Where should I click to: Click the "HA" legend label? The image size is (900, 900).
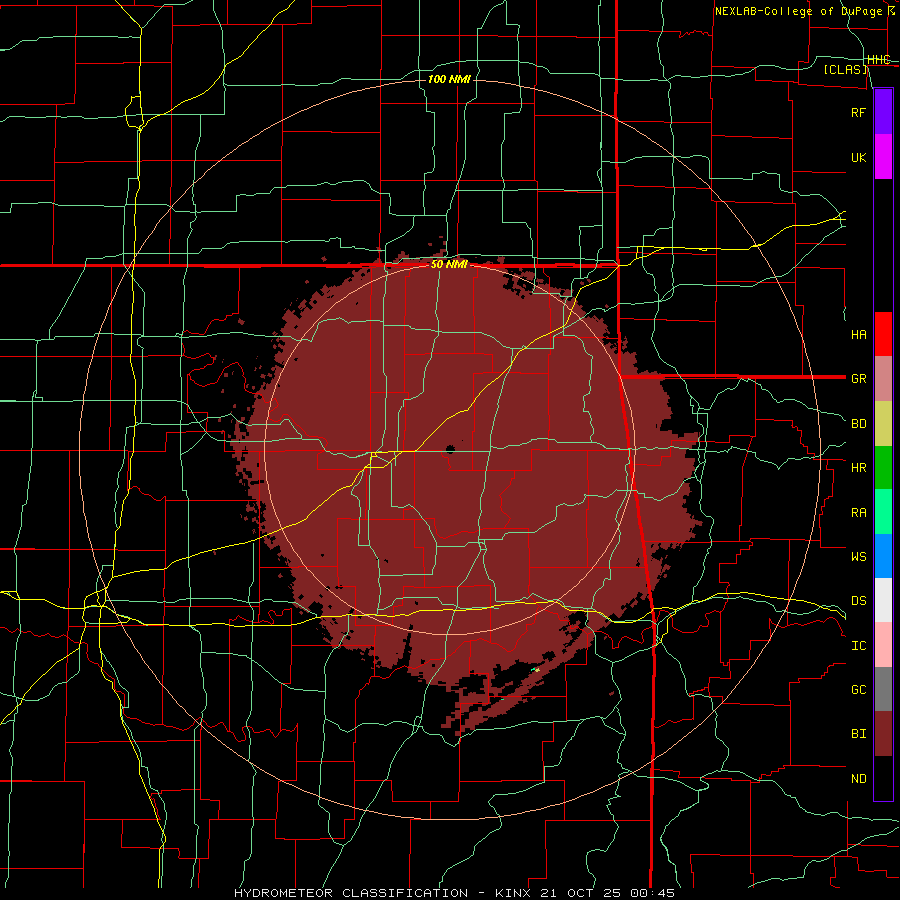858,334
